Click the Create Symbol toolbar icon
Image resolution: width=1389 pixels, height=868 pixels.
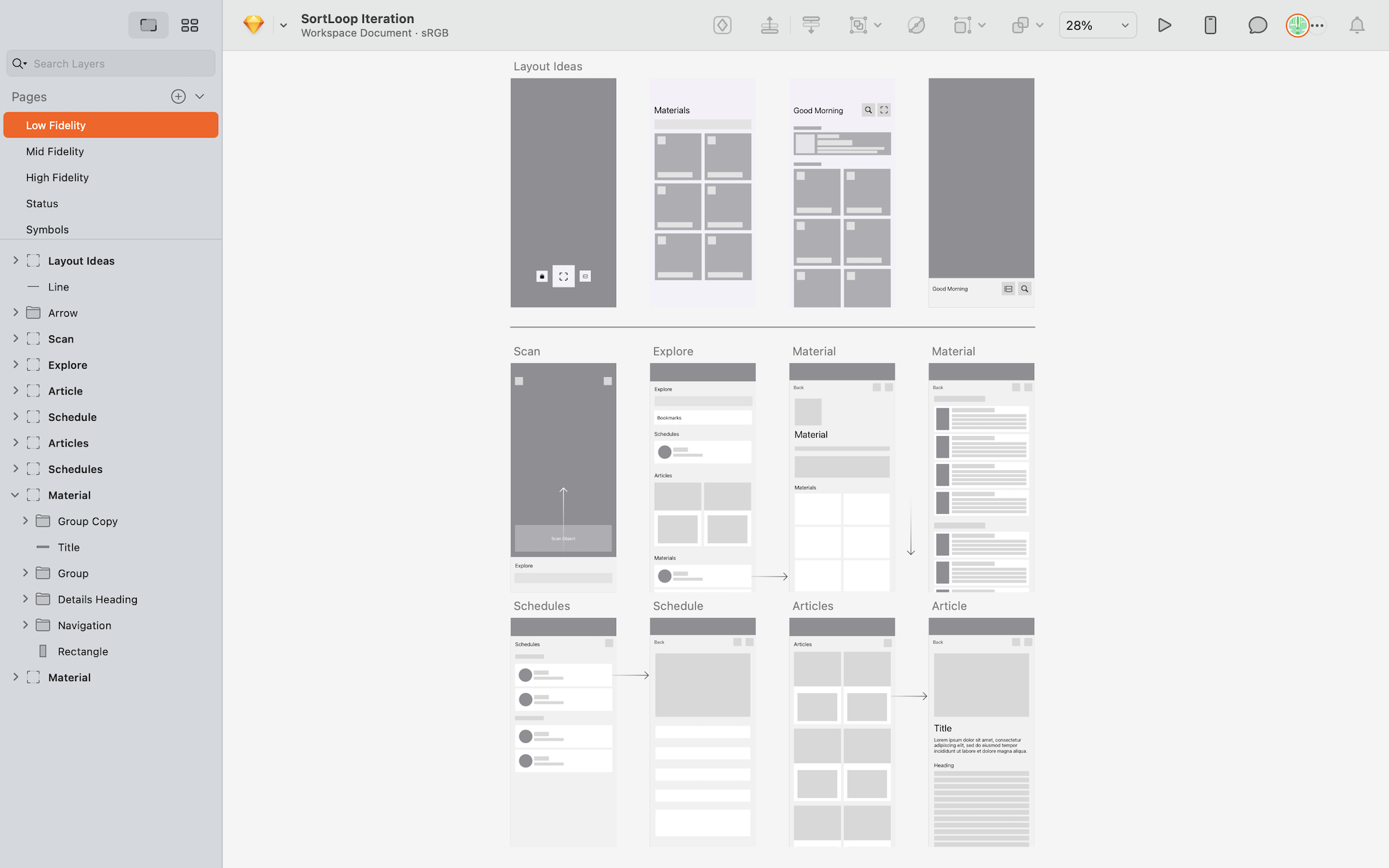722,26
